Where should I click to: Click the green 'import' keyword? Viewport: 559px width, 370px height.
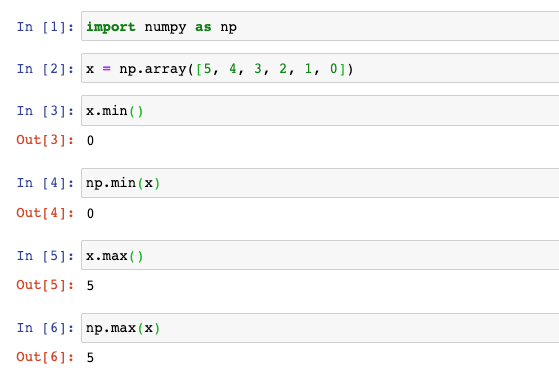[x=111, y=27]
